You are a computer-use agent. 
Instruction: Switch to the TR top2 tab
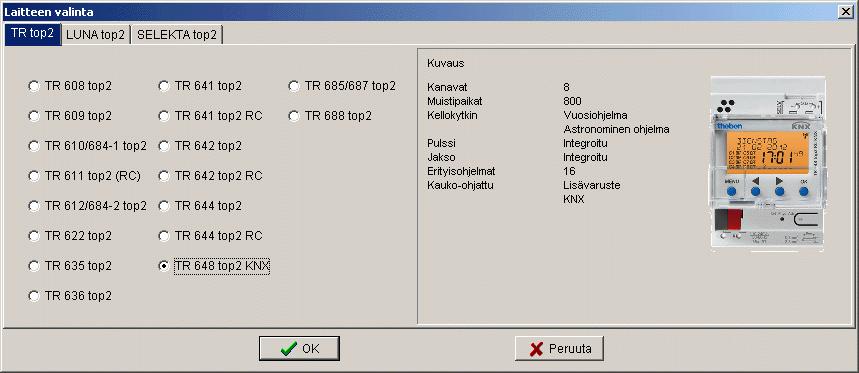point(32,34)
